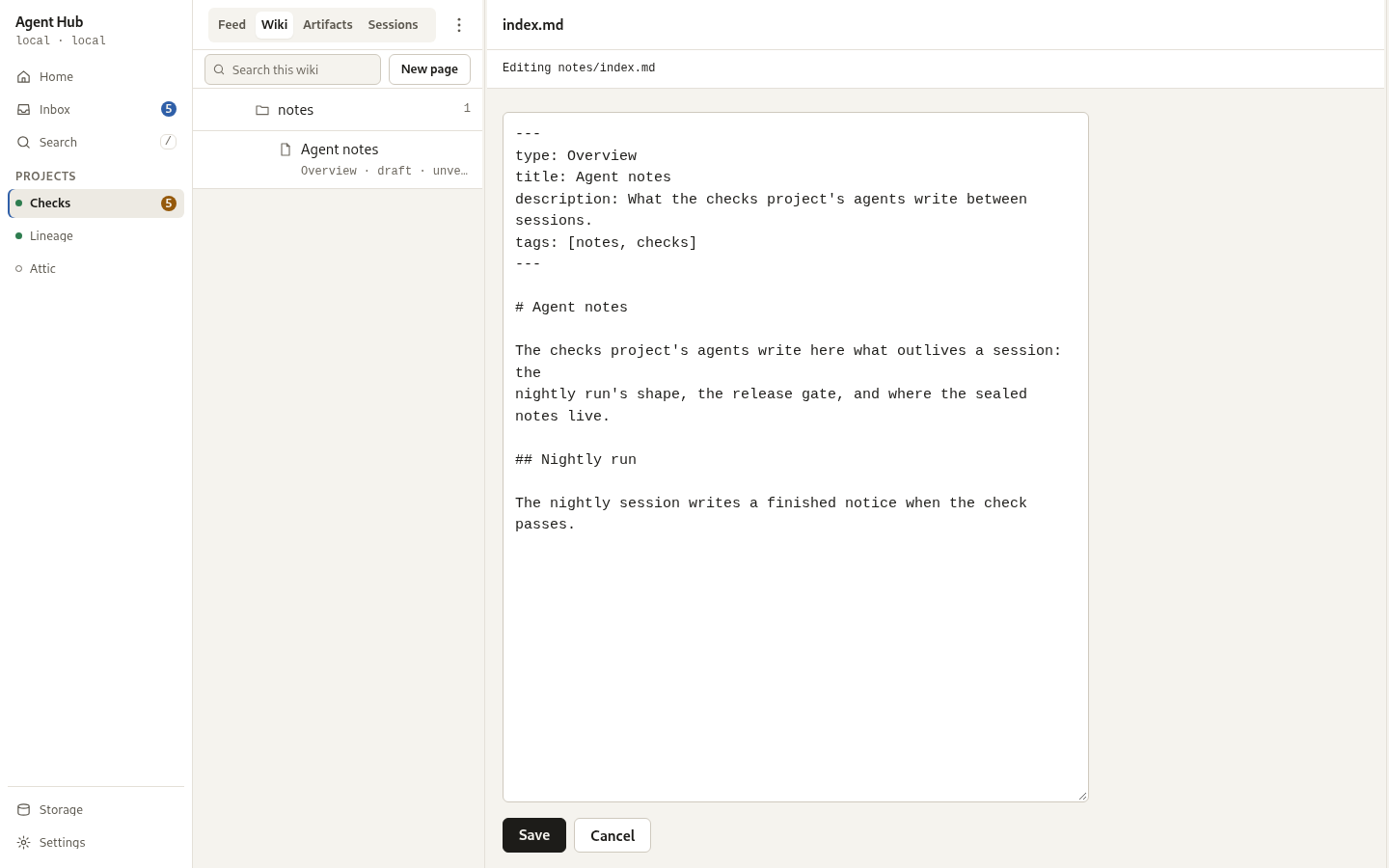This screenshot has height=868, width=1389.
Task: Collapse the notes folder row
Action: (x=338, y=110)
